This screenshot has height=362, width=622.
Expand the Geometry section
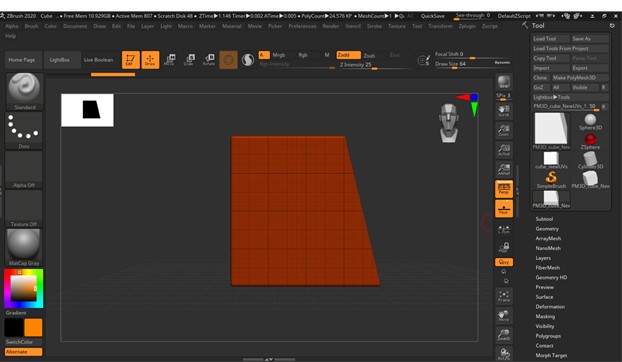tap(547, 229)
